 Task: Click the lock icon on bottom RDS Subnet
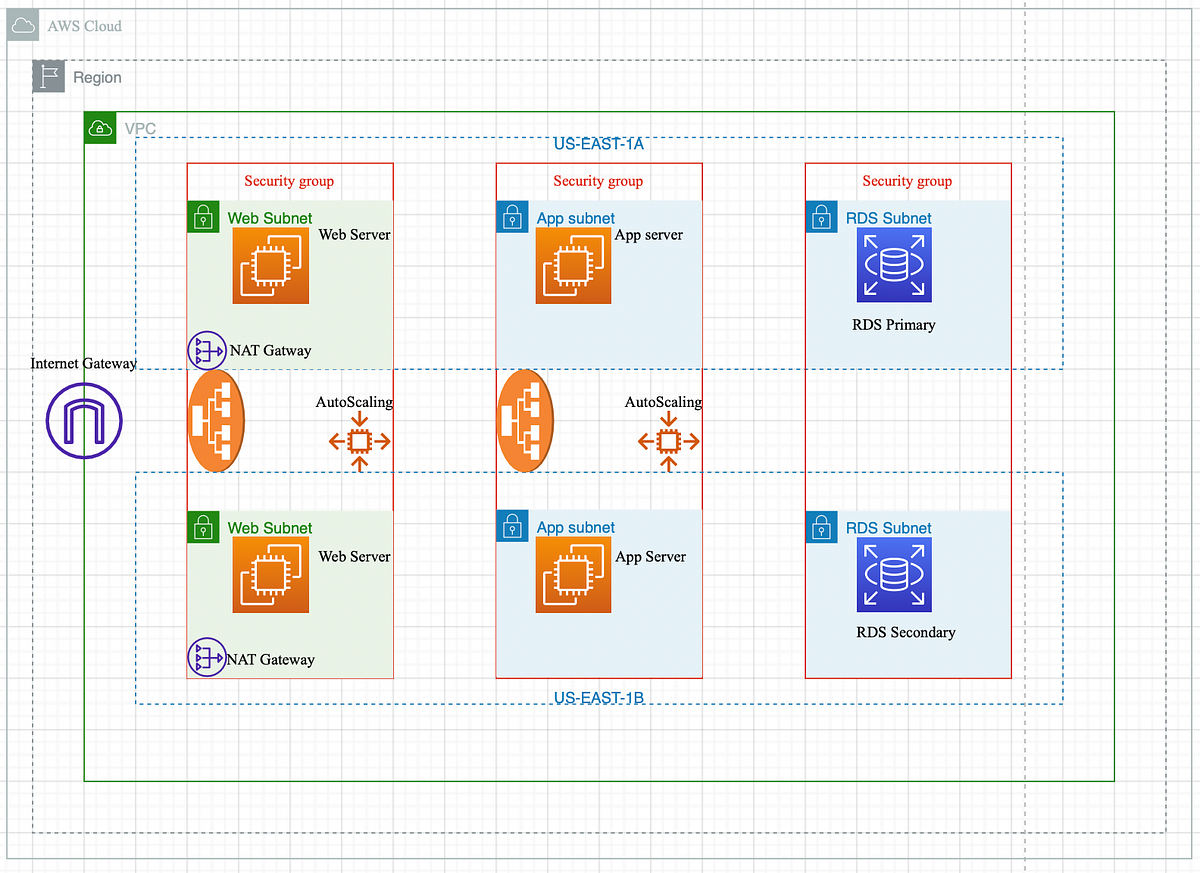pos(821,527)
